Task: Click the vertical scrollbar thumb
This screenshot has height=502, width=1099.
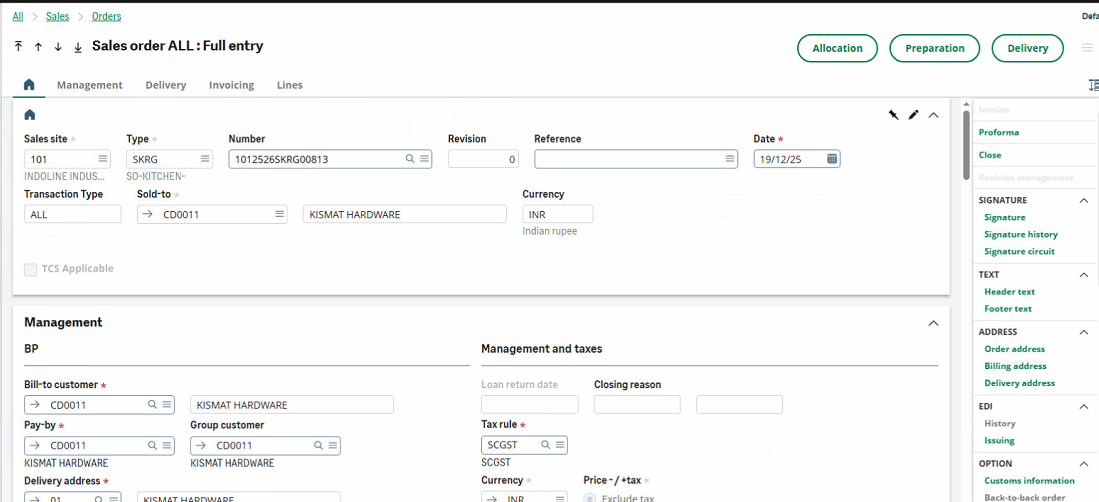Action: [x=967, y=144]
